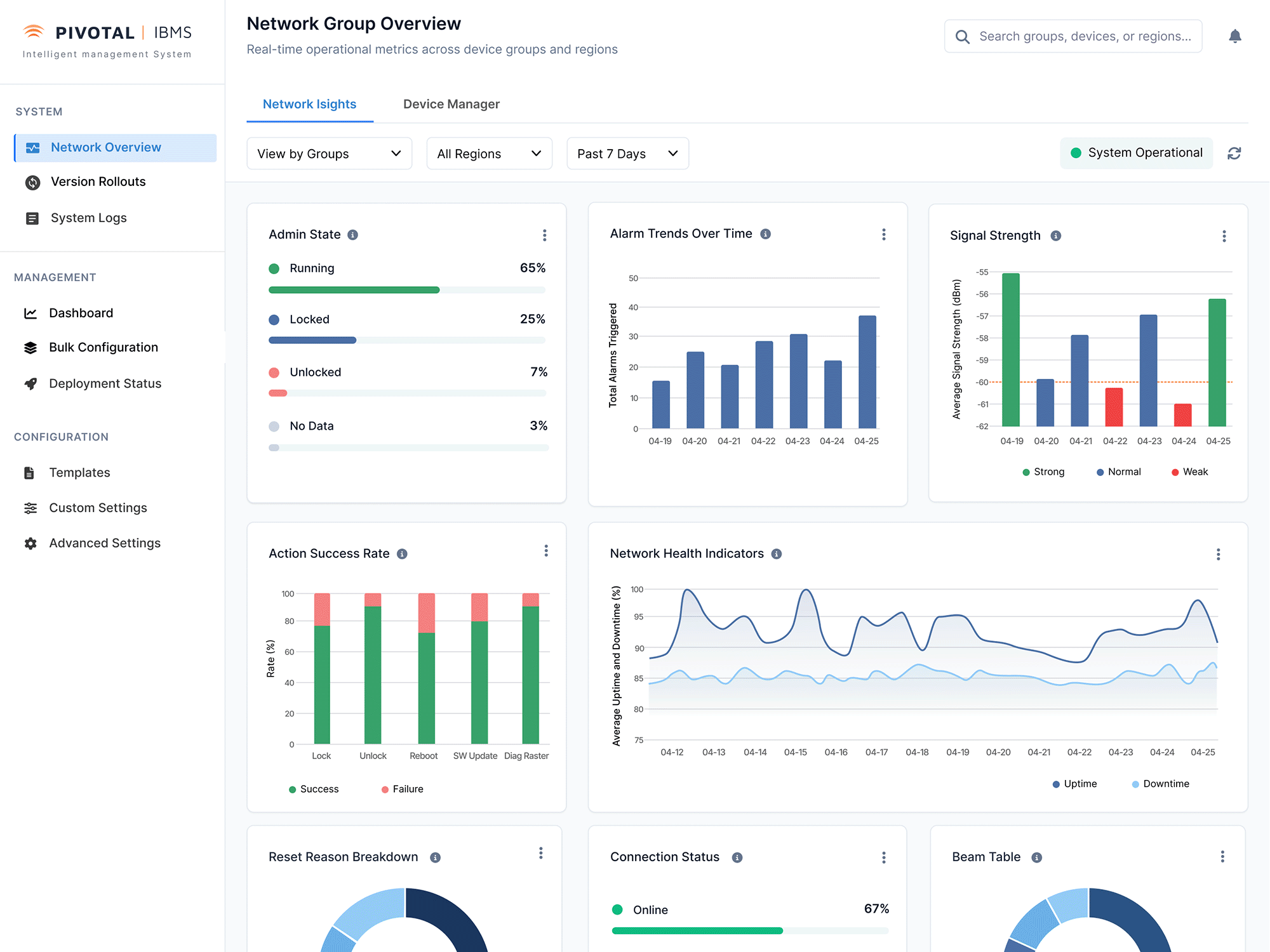Open Action Success Rate kebab menu
Viewport: 1270px width, 952px height.
(545, 551)
